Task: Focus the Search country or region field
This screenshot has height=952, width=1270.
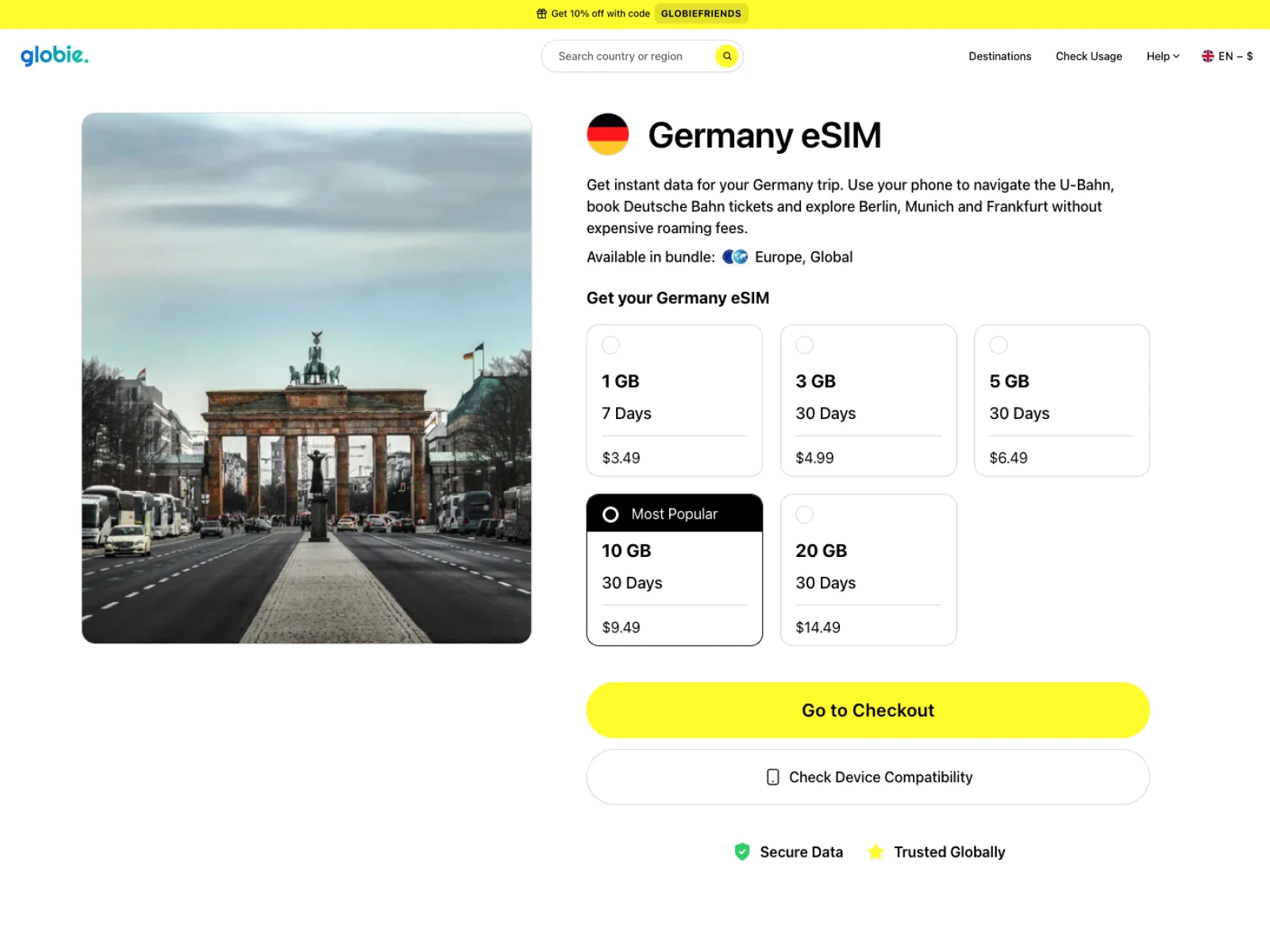Action: [x=627, y=56]
